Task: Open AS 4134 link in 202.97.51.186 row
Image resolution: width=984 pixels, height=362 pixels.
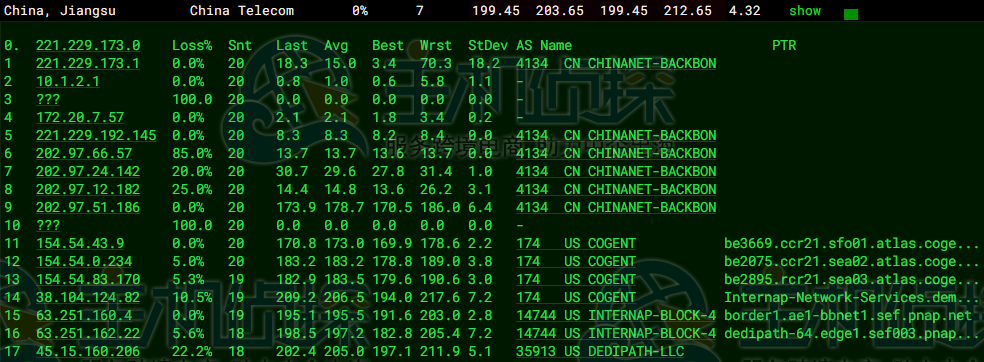Action: click(x=616, y=208)
